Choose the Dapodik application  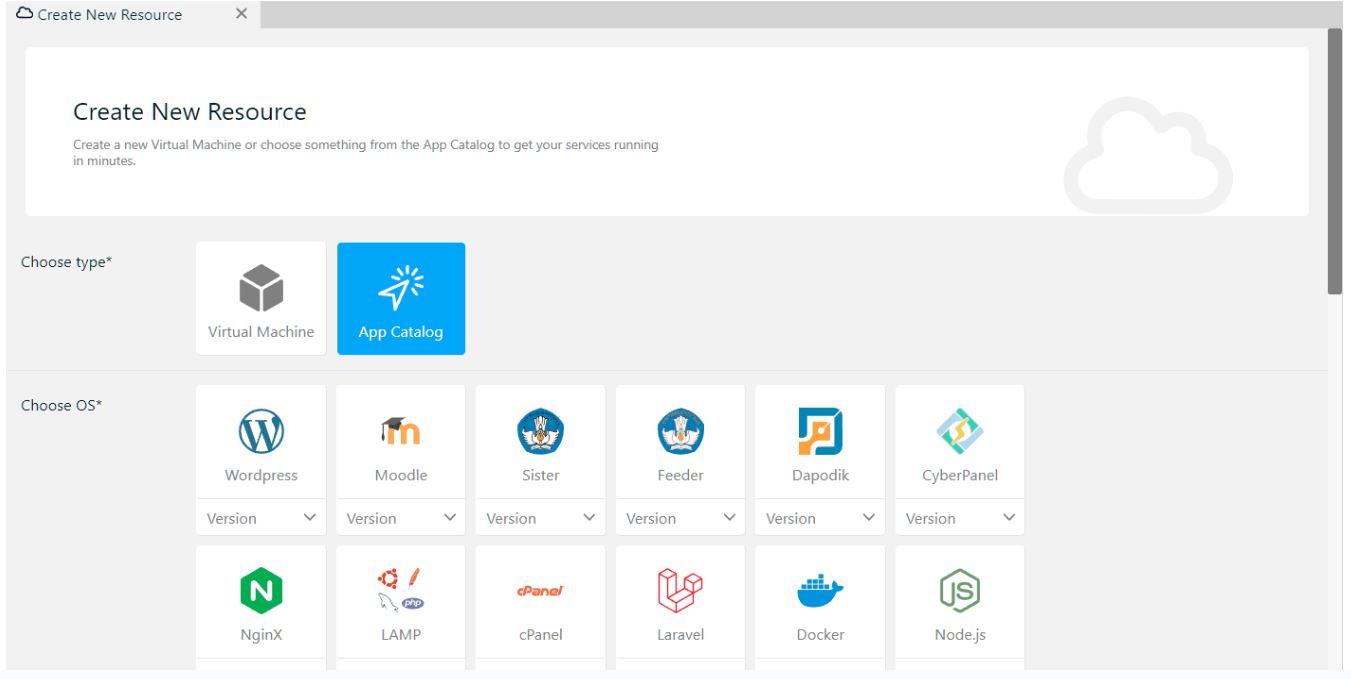coord(820,430)
